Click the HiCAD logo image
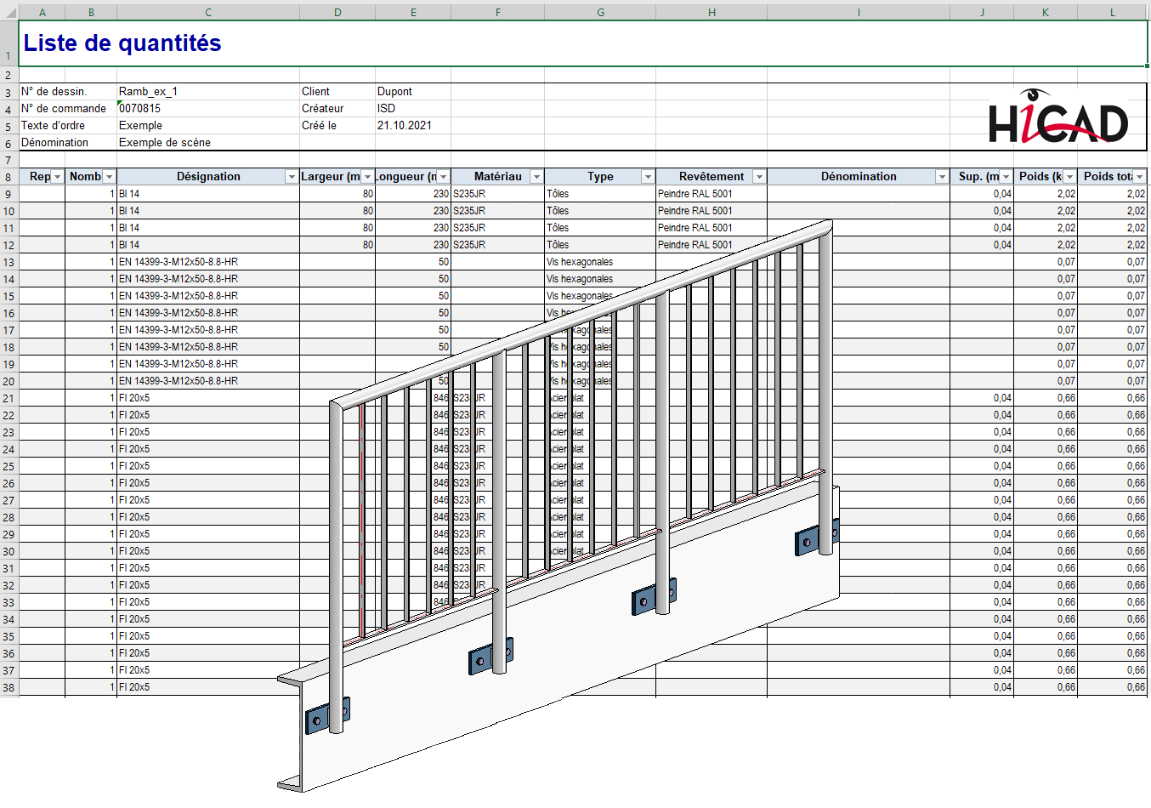 click(x=1059, y=121)
